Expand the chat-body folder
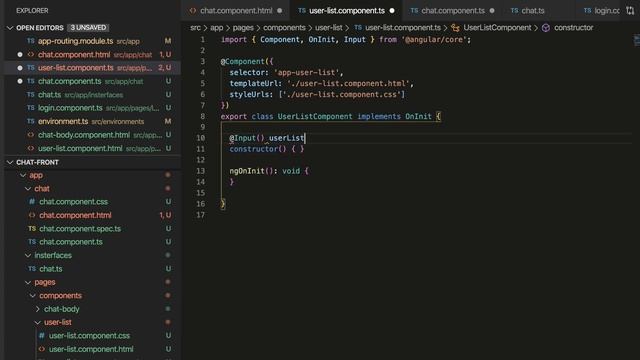This screenshot has height=360, width=640. [x=38, y=309]
